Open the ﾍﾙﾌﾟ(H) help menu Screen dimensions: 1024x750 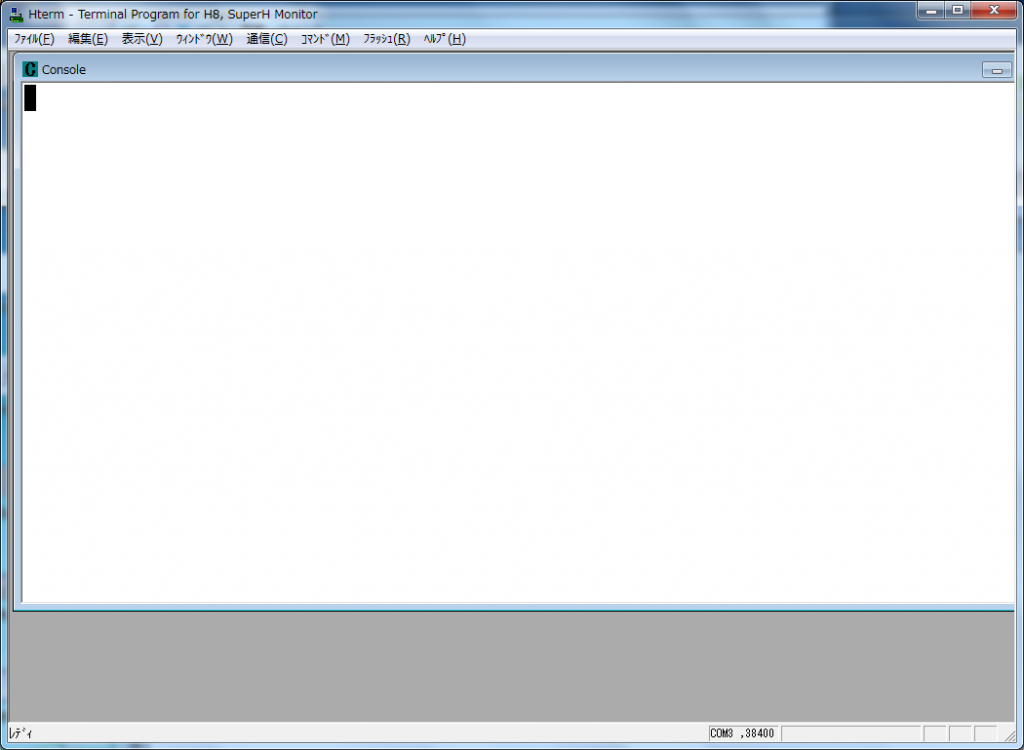[x=444, y=39]
